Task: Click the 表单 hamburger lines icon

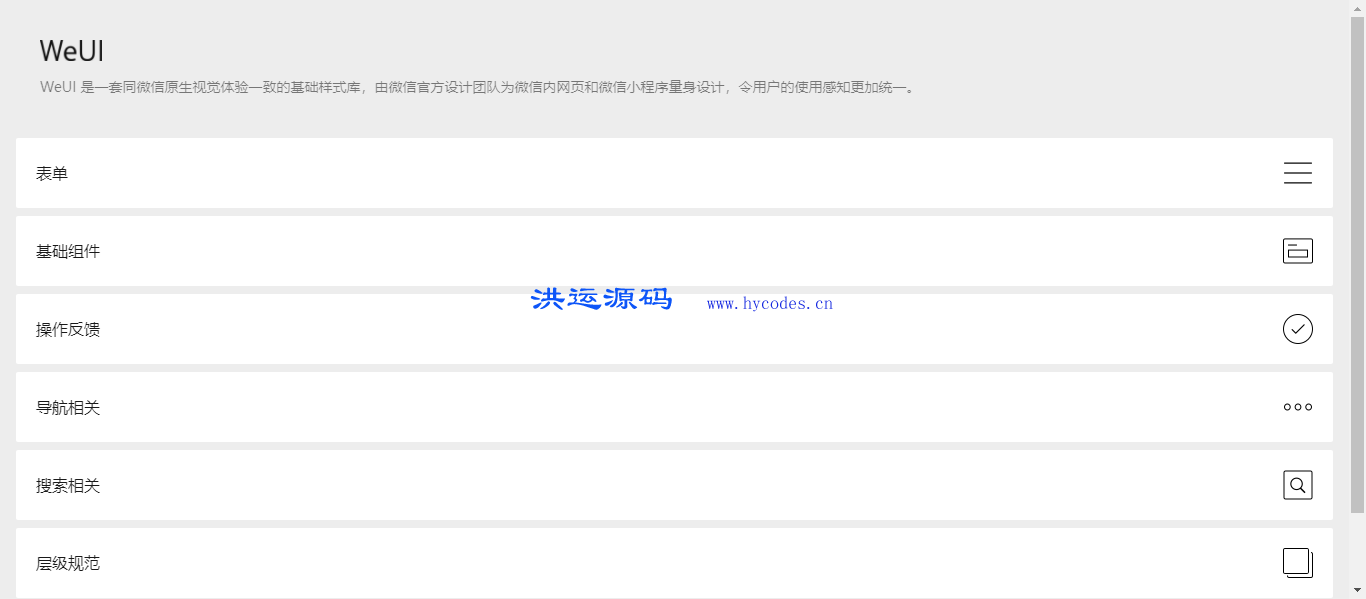Action: coord(1297,173)
